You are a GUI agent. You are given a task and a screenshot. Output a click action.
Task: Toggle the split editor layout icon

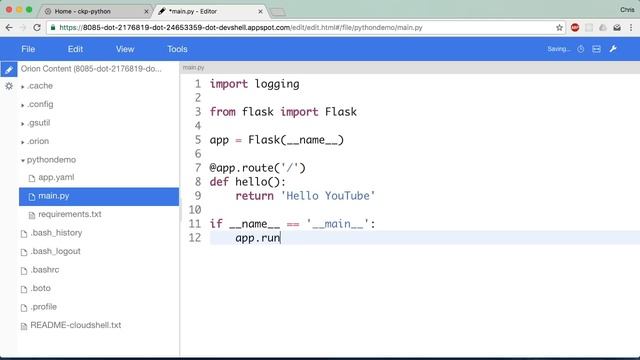tap(596, 49)
